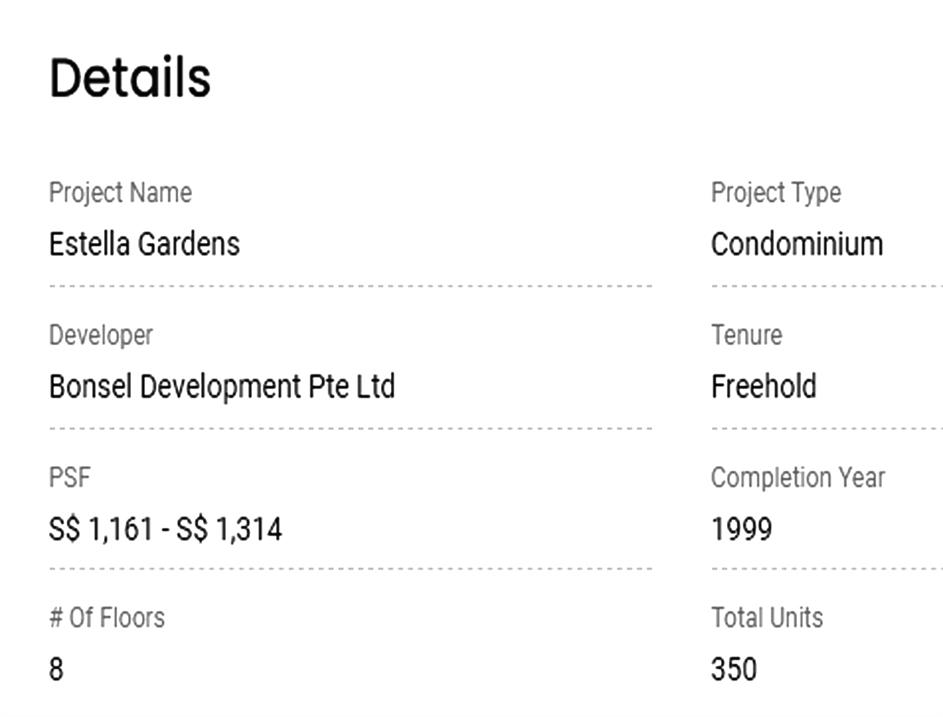
Task: Select the floor count value 8
Action: (56, 669)
